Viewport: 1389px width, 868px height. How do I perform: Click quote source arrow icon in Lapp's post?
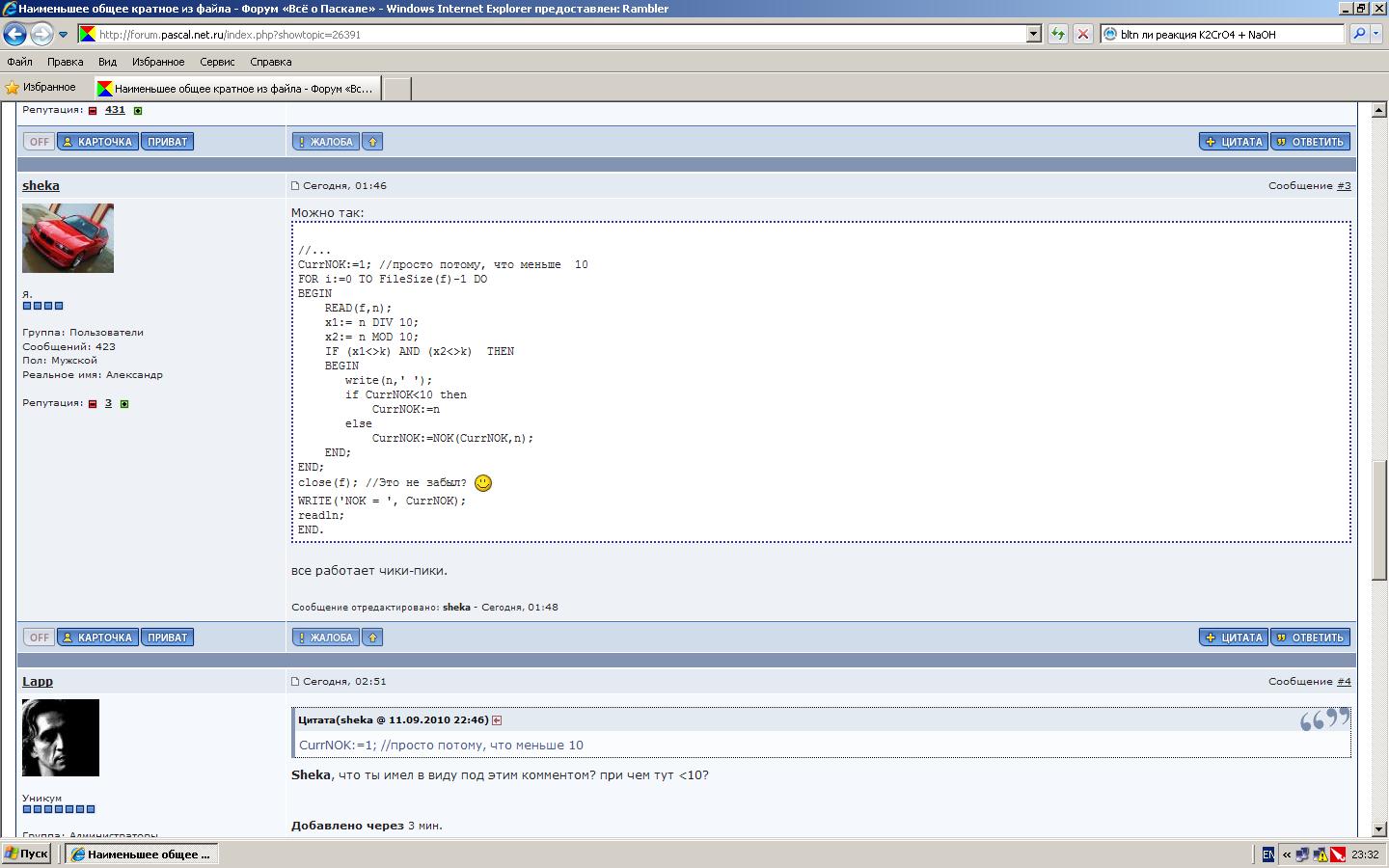pos(497,720)
